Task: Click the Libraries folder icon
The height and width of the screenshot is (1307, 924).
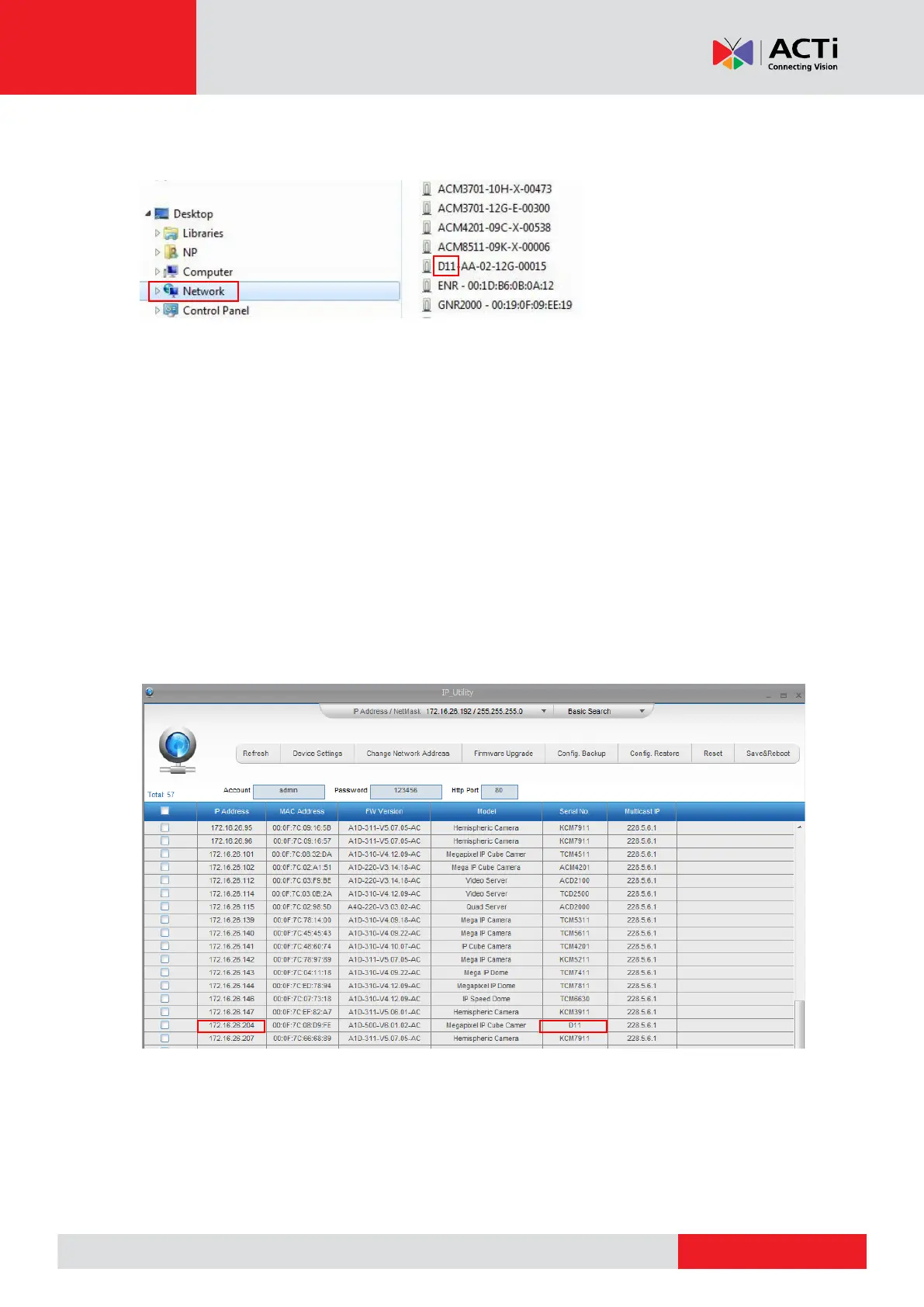Action: [x=171, y=233]
